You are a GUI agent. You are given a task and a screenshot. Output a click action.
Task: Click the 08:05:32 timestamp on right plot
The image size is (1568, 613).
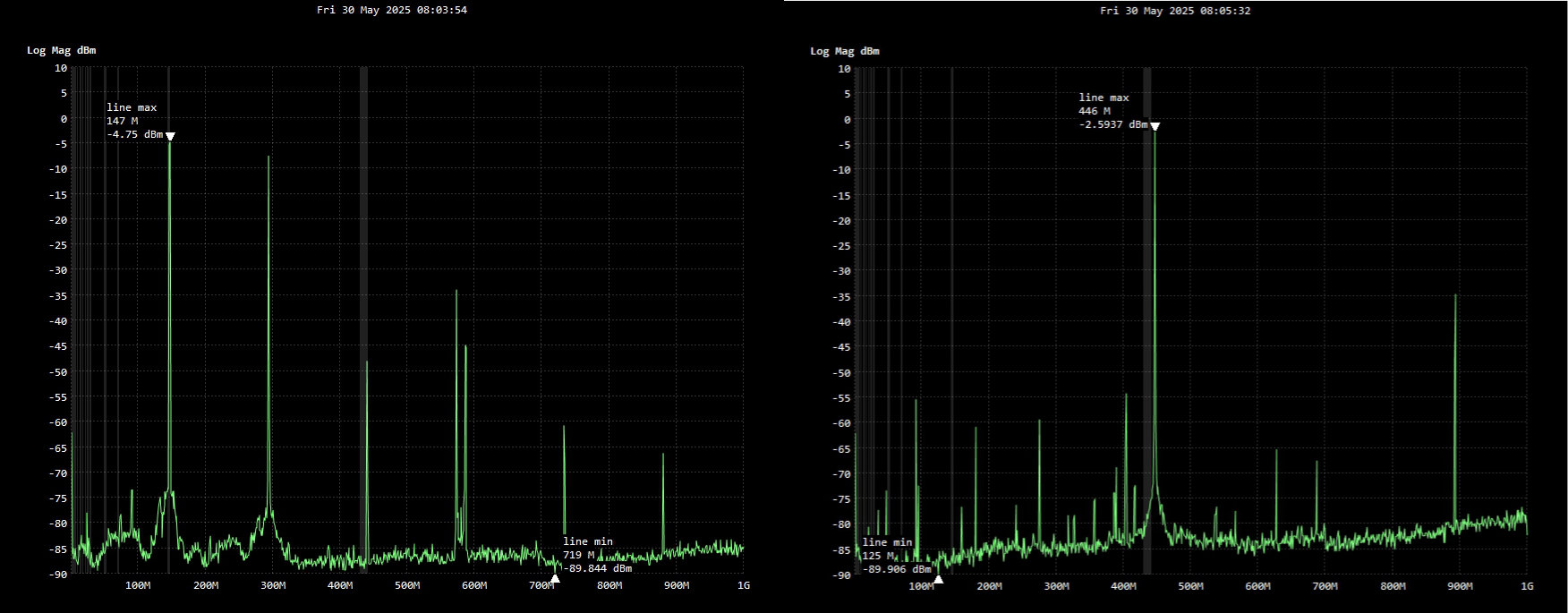[x=1175, y=11]
